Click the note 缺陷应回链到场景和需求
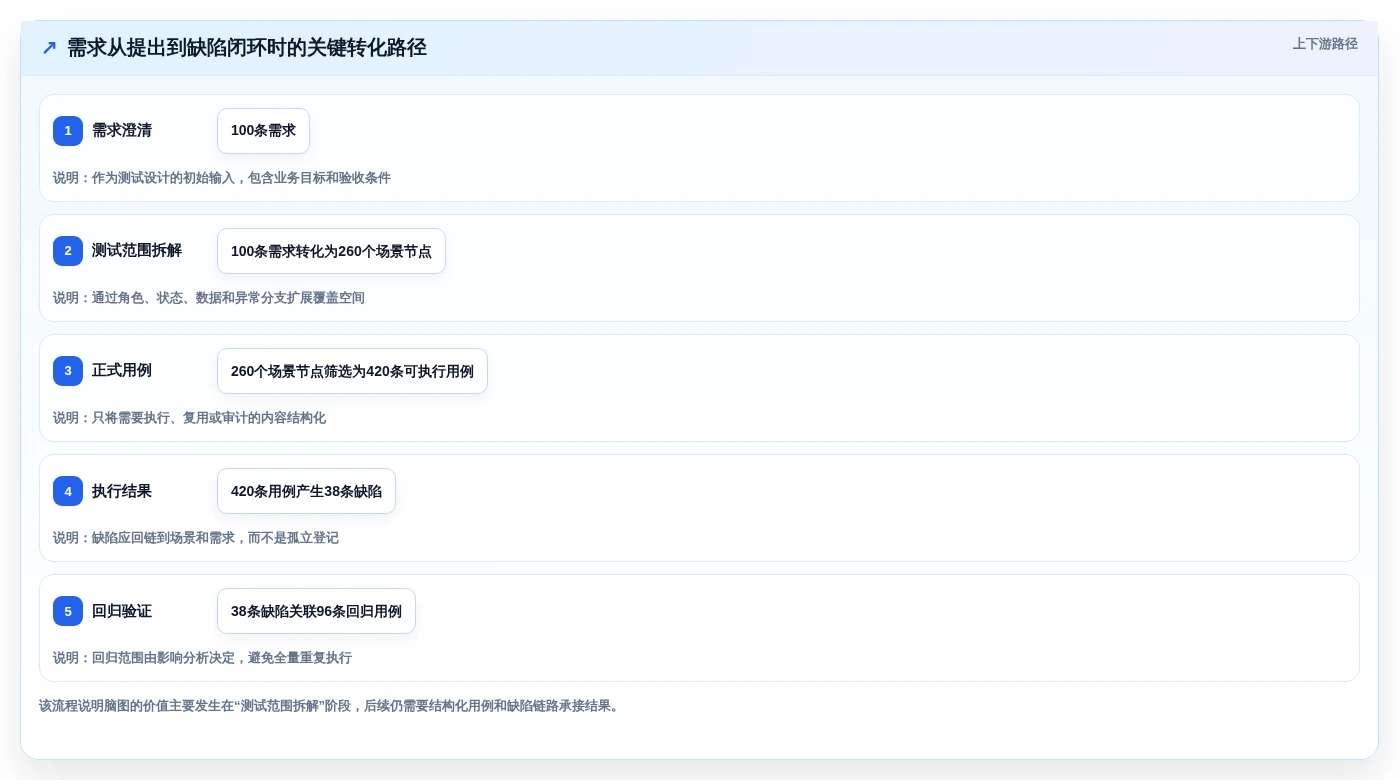The width and height of the screenshot is (1399, 780). (x=163, y=538)
